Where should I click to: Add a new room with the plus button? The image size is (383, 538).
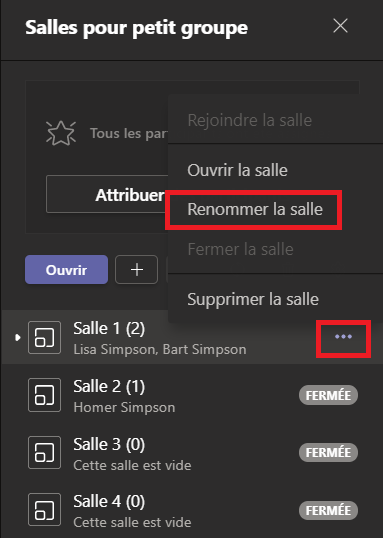click(x=137, y=270)
